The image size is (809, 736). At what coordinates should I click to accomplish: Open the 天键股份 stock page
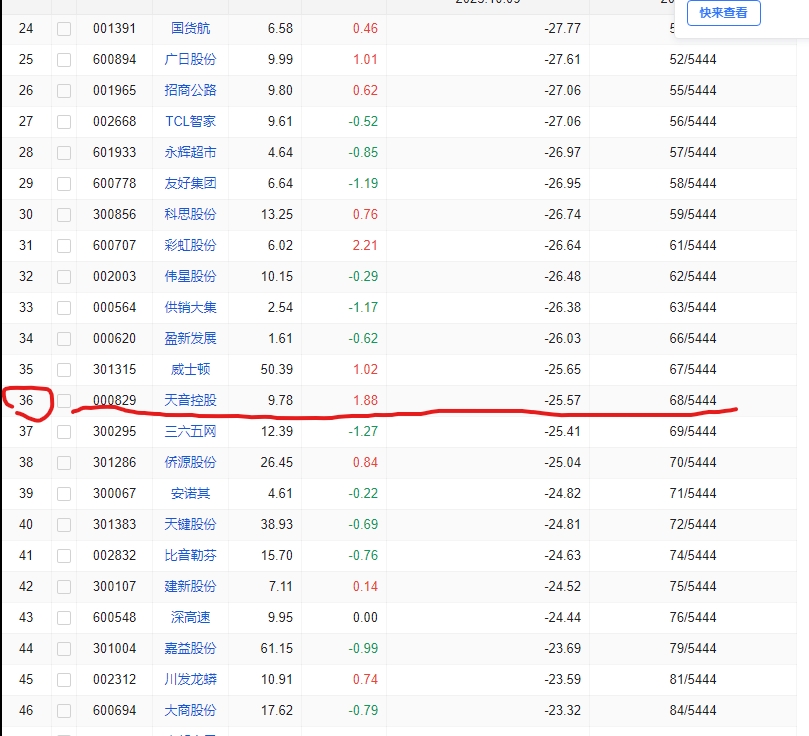tap(190, 525)
